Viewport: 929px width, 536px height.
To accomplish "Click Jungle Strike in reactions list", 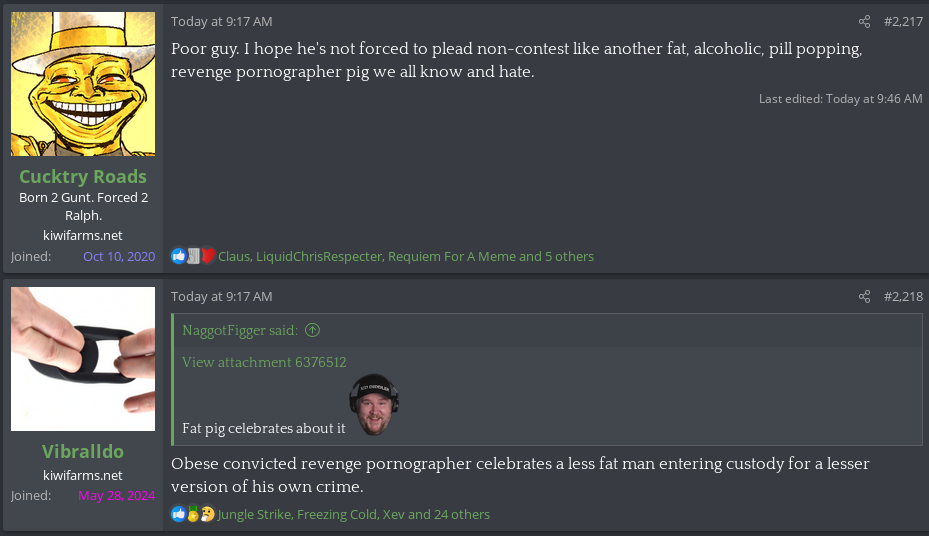I will (x=253, y=514).
